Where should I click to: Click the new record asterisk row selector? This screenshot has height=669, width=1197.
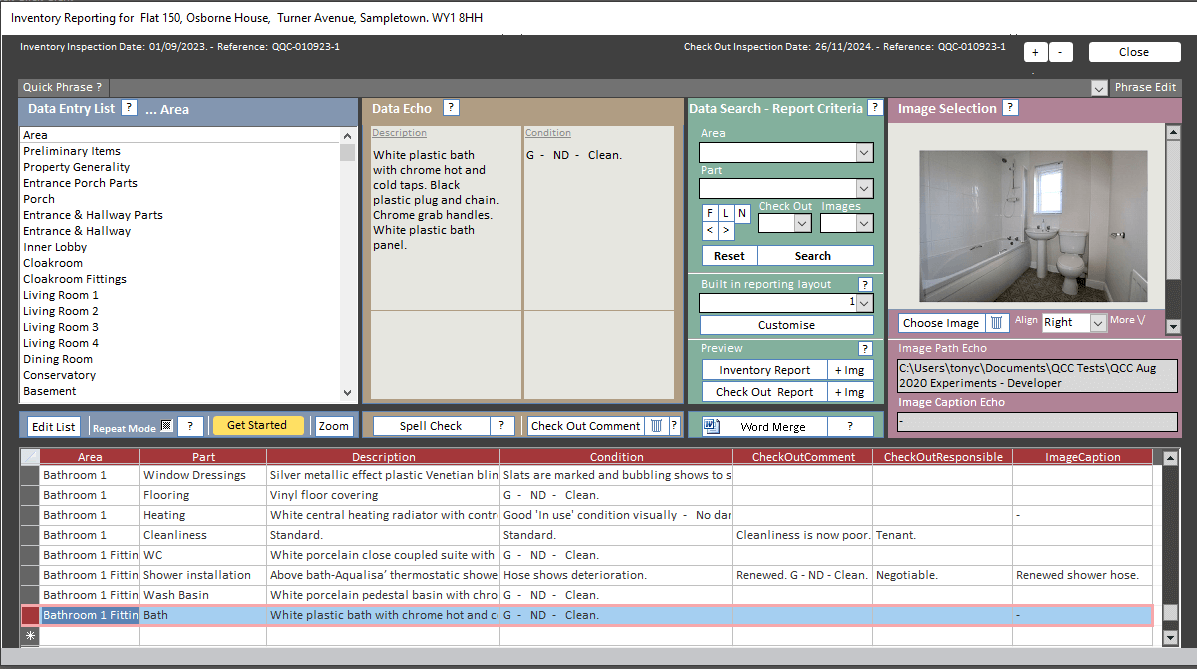coord(30,635)
